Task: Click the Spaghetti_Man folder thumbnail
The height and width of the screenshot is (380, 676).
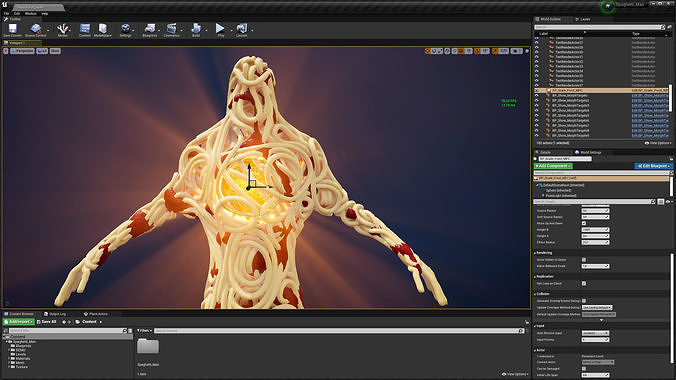Action: tap(148, 346)
